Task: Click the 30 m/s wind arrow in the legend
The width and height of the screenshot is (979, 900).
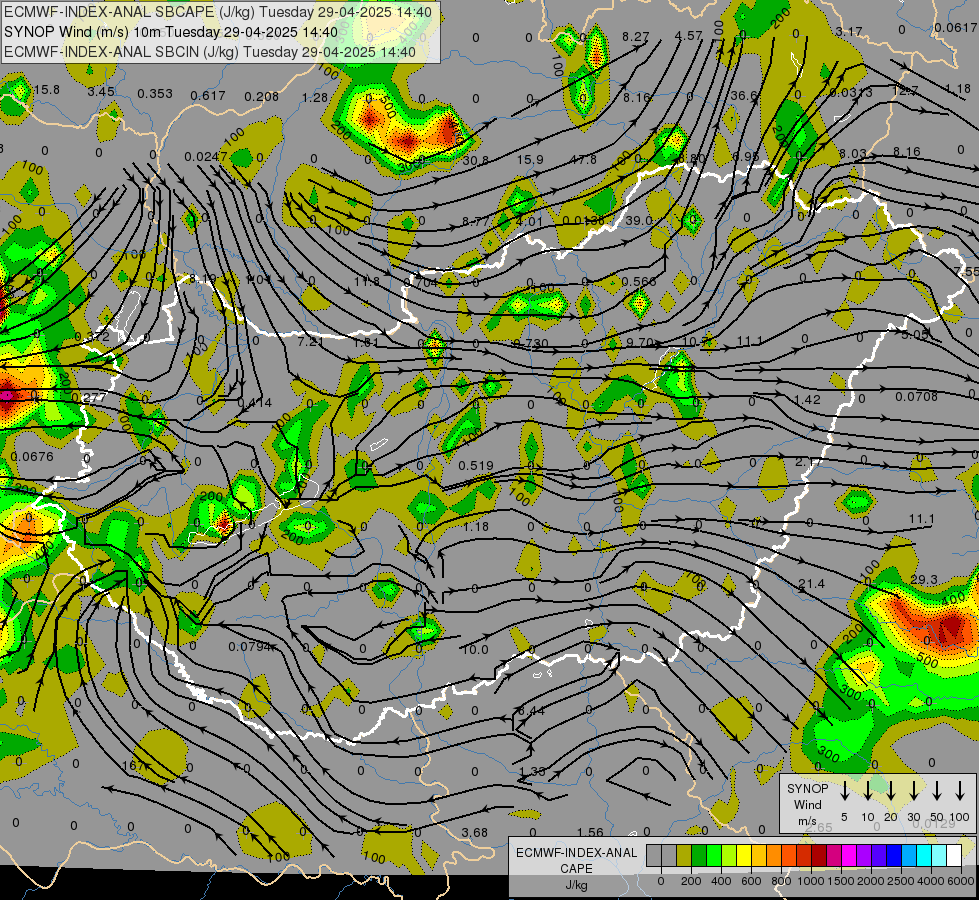Action: pyautogui.click(x=914, y=791)
